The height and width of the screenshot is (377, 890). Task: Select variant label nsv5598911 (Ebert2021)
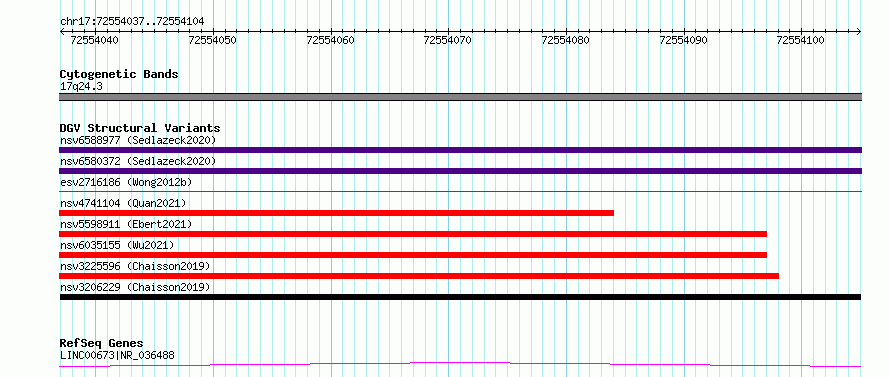point(126,224)
